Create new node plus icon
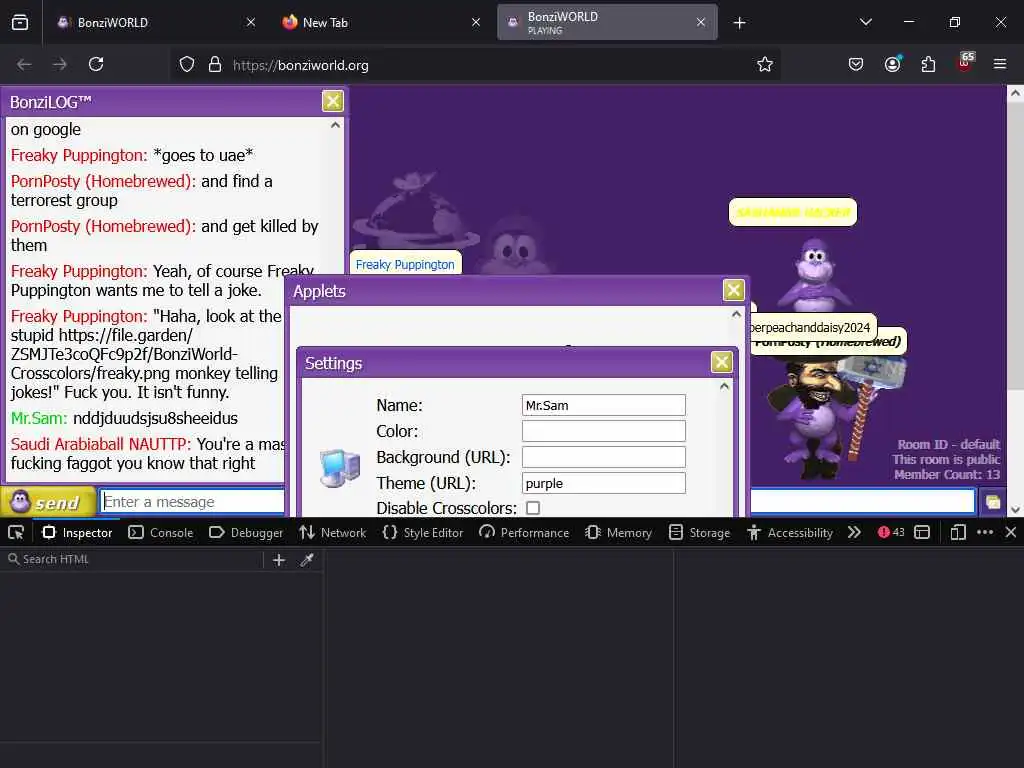The width and height of the screenshot is (1024, 768). 279,560
